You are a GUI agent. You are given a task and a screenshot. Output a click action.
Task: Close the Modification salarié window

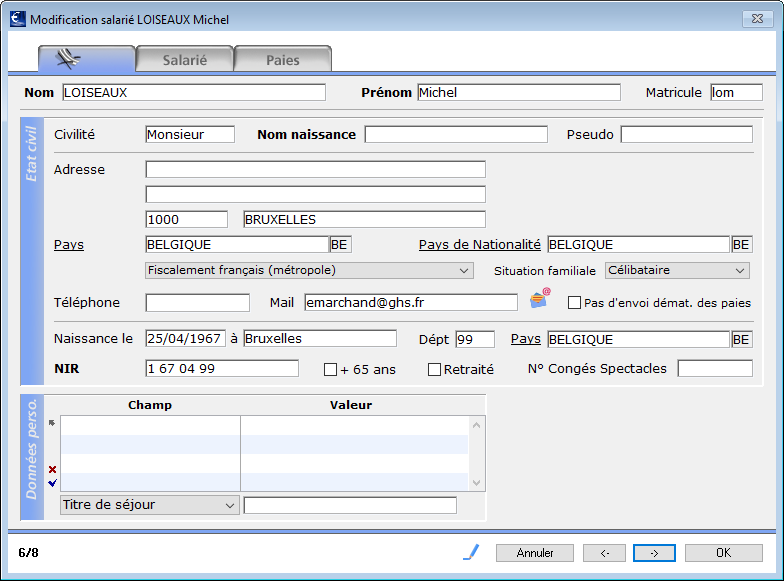758,19
